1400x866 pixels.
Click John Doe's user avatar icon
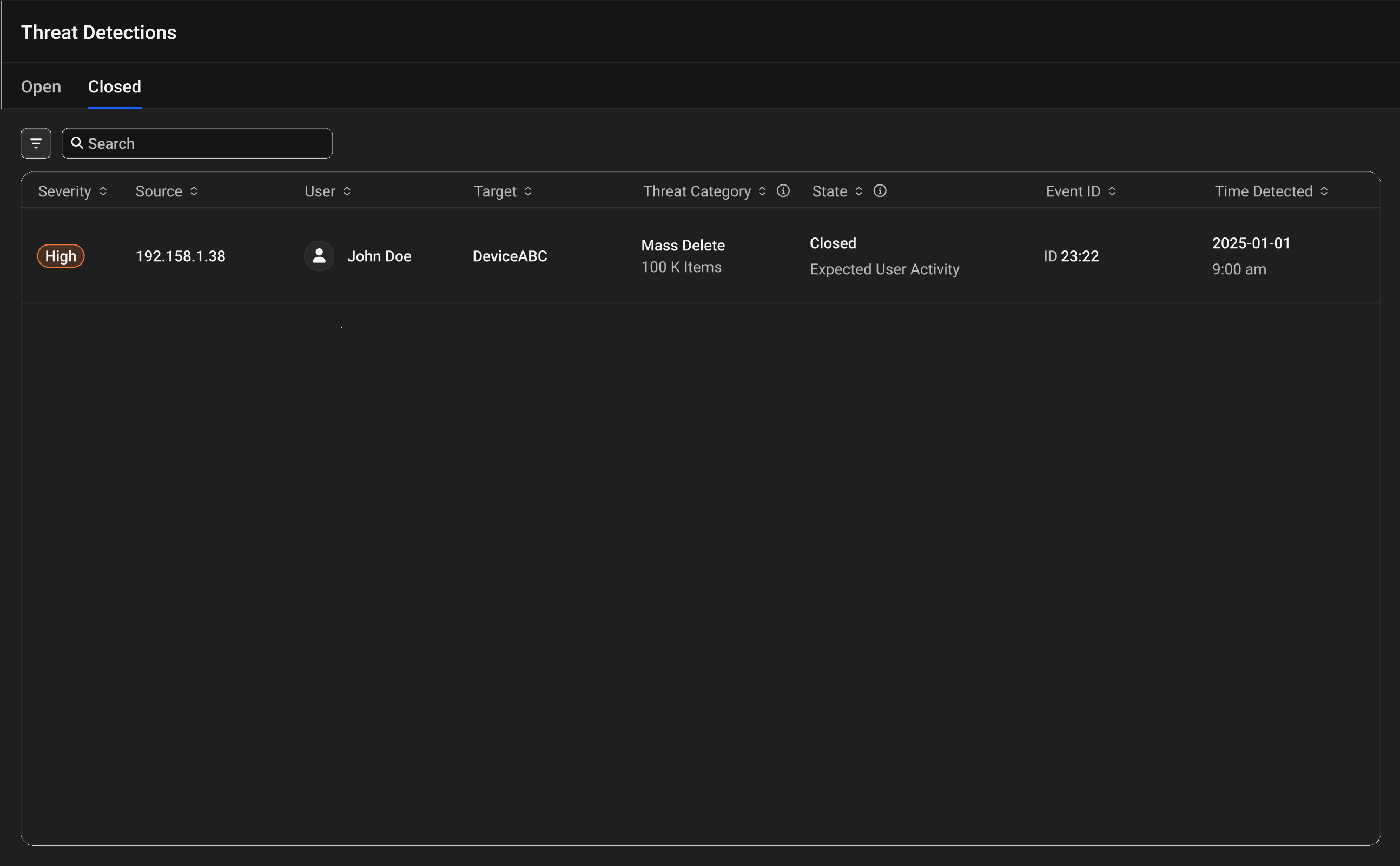pos(319,256)
